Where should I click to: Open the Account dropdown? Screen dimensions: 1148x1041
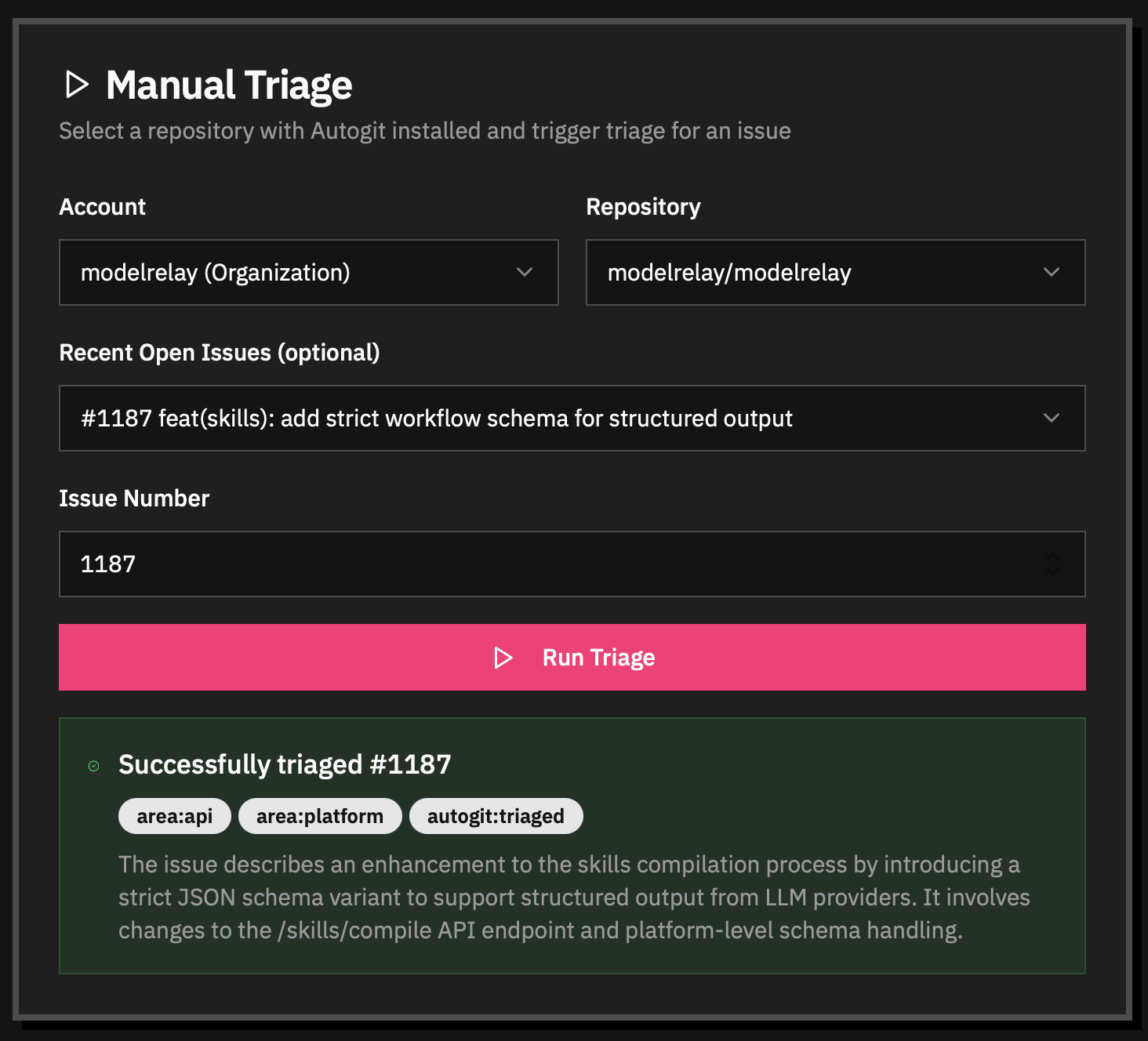click(x=308, y=272)
